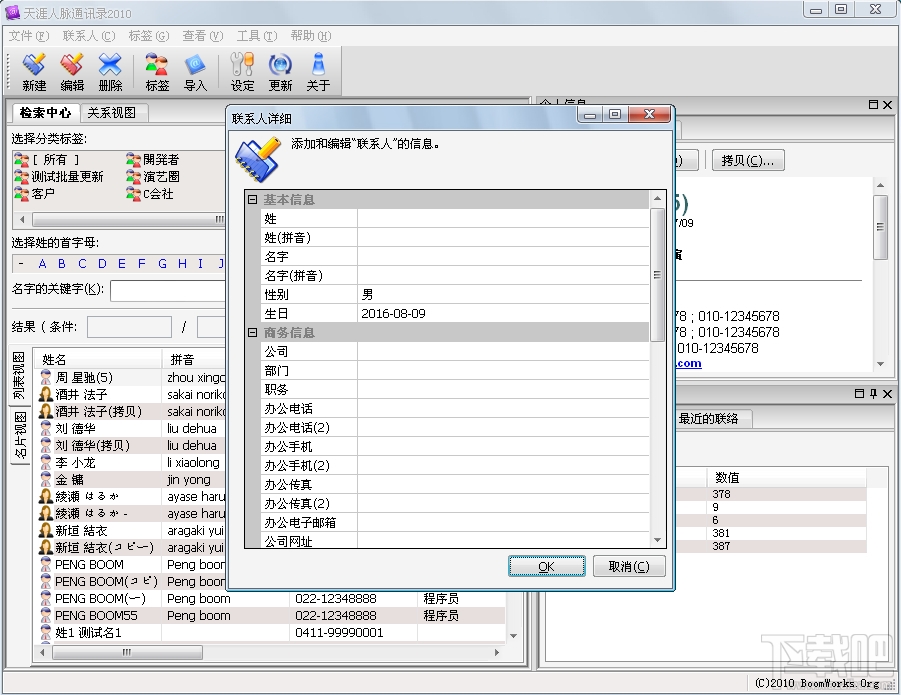Close the 联系人详细 dialog
Image resolution: width=901 pixels, height=695 pixels.
click(650, 114)
